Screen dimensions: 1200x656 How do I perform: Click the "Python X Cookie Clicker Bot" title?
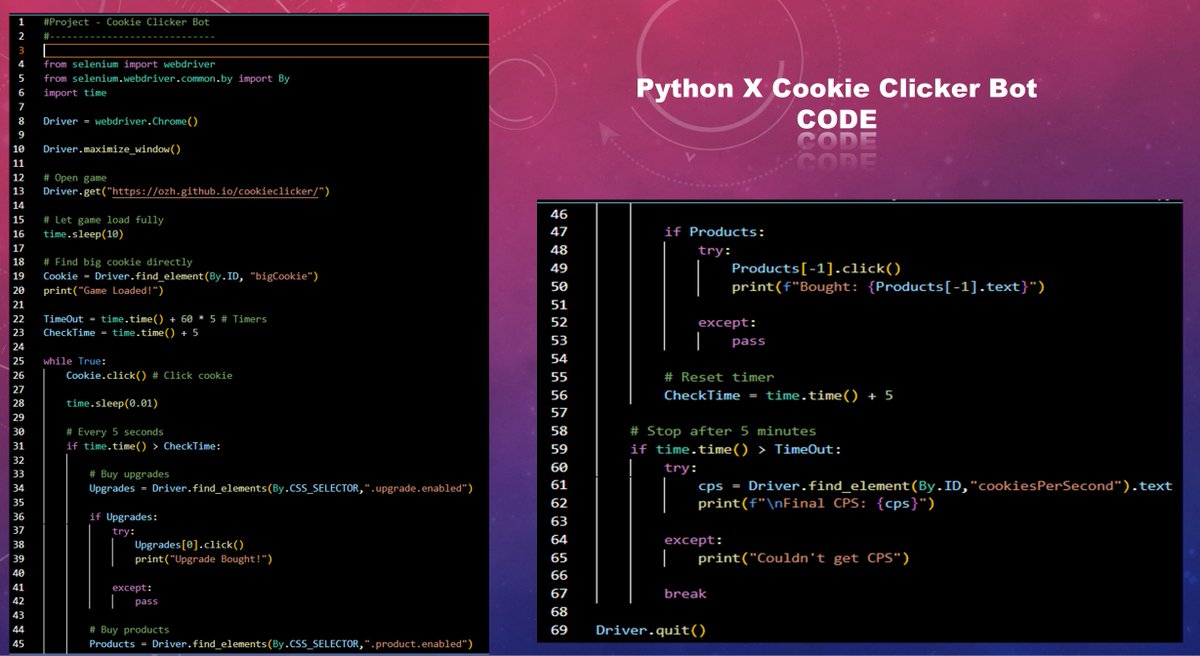point(837,90)
